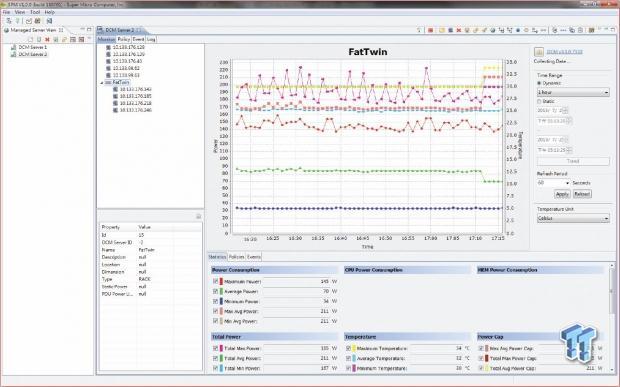Screen dimensions: 620x387
Task: Click the chart icon next to the top link
Action: (539, 52)
